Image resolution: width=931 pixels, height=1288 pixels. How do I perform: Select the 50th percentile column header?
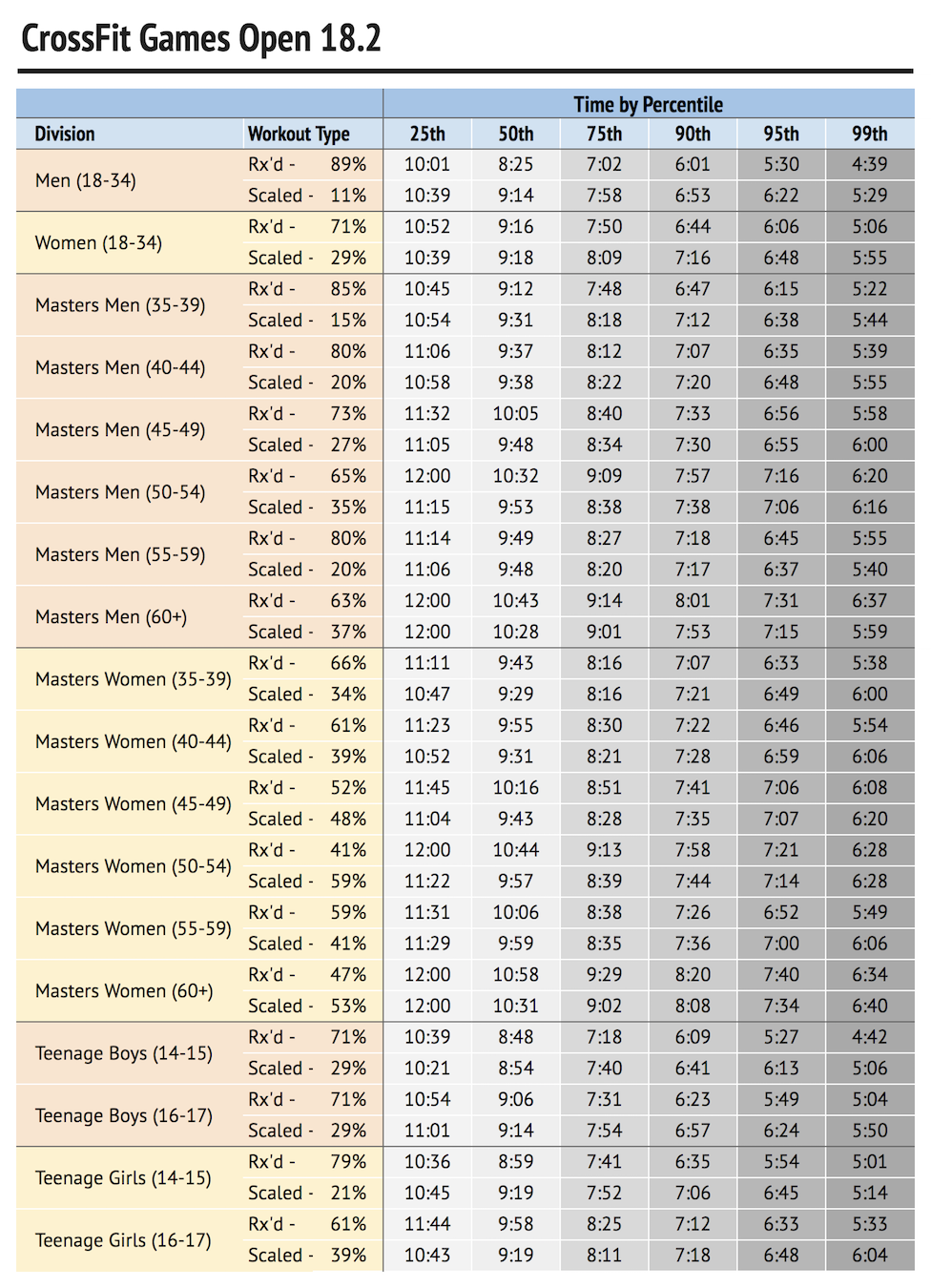(516, 134)
